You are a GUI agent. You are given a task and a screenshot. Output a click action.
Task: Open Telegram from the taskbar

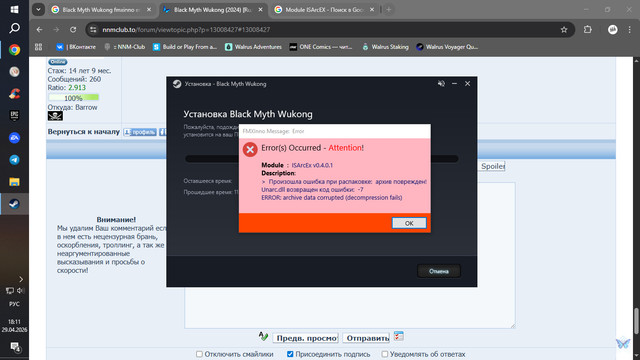click(x=14, y=160)
